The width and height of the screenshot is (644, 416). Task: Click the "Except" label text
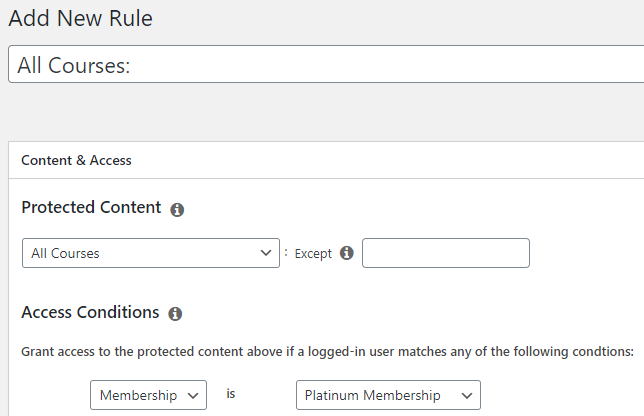pos(313,254)
